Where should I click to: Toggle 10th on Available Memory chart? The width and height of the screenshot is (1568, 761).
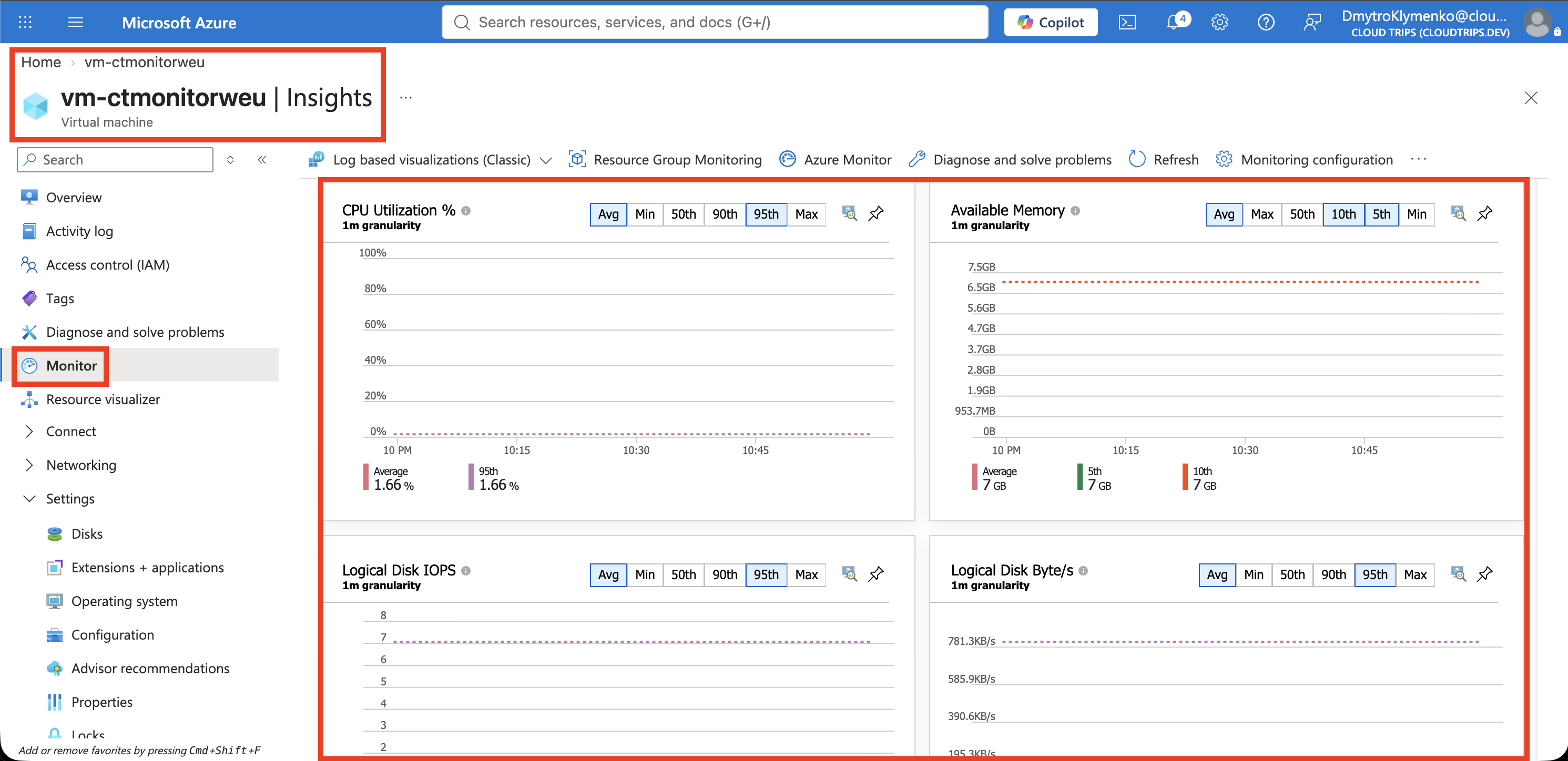[1343, 214]
